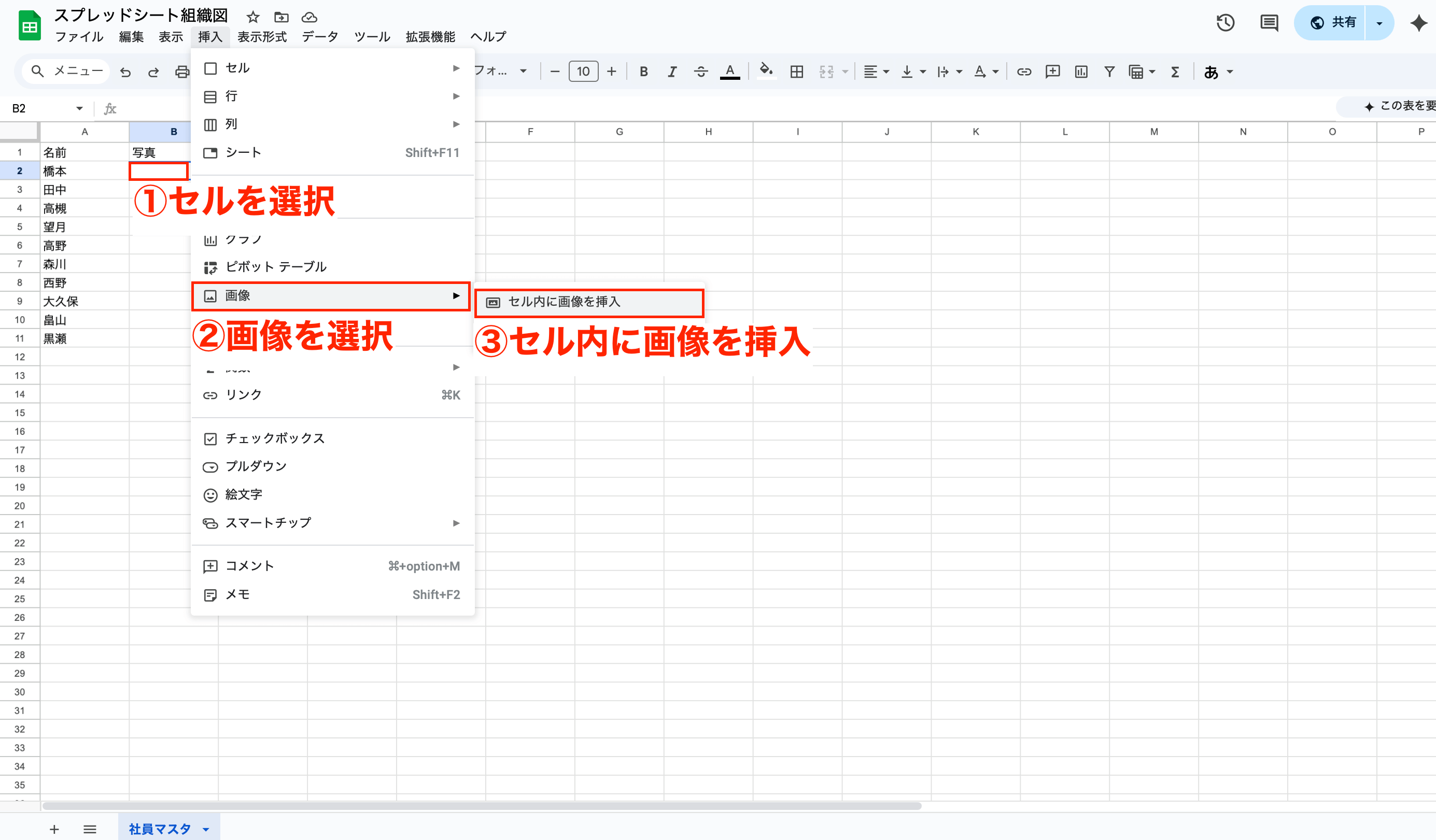Open the fill color tool
The image size is (1436, 840).
point(767,71)
